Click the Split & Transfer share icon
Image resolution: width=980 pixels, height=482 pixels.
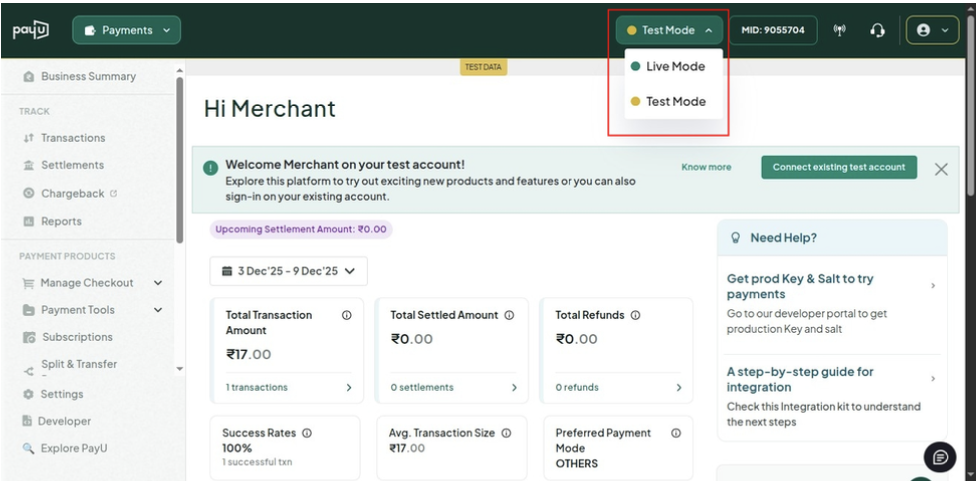(28, 371)
